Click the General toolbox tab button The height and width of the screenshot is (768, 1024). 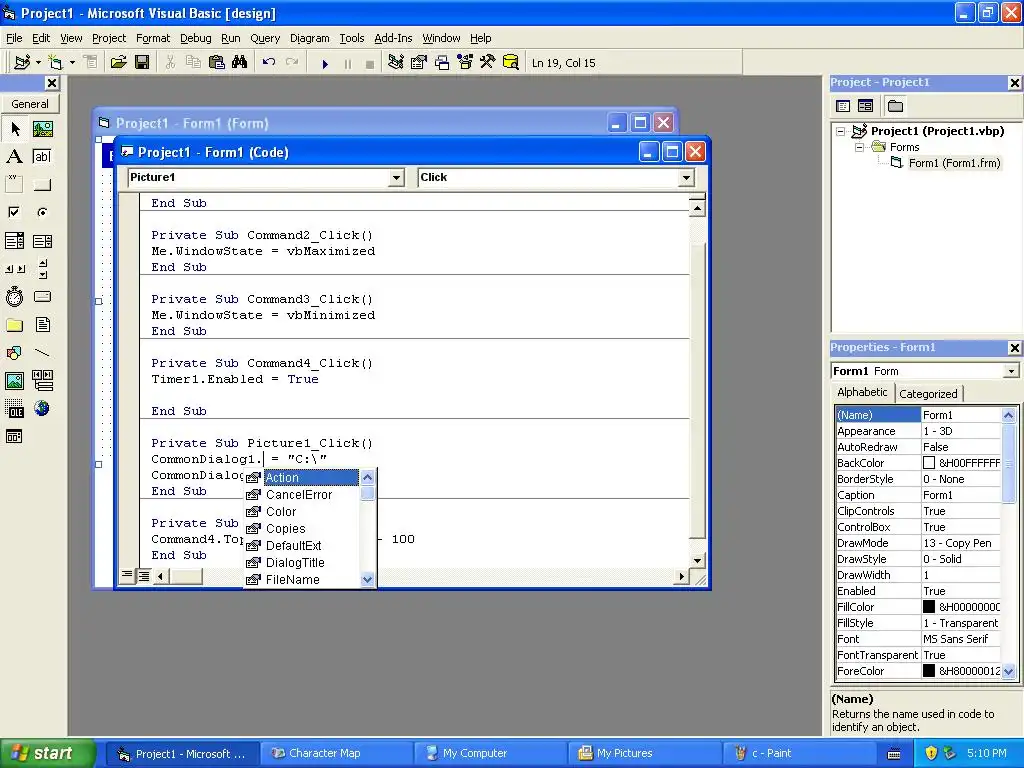tap(30, 104)
